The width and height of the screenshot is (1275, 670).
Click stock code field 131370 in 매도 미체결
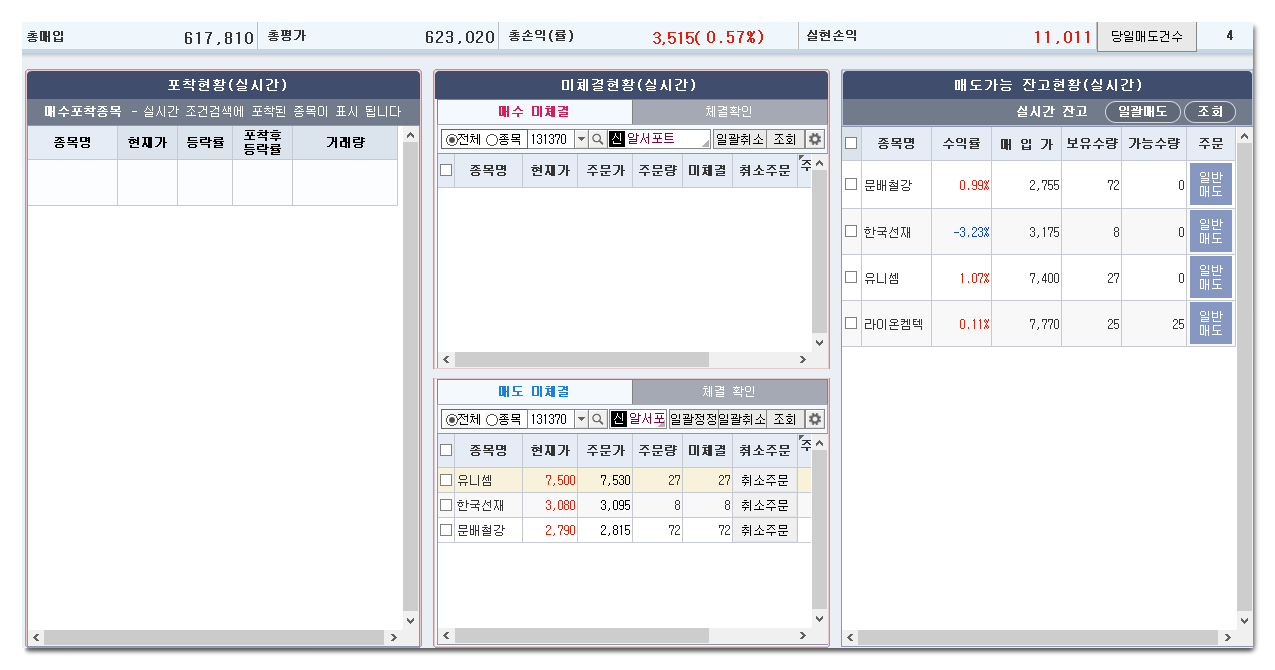coord(550,419)
